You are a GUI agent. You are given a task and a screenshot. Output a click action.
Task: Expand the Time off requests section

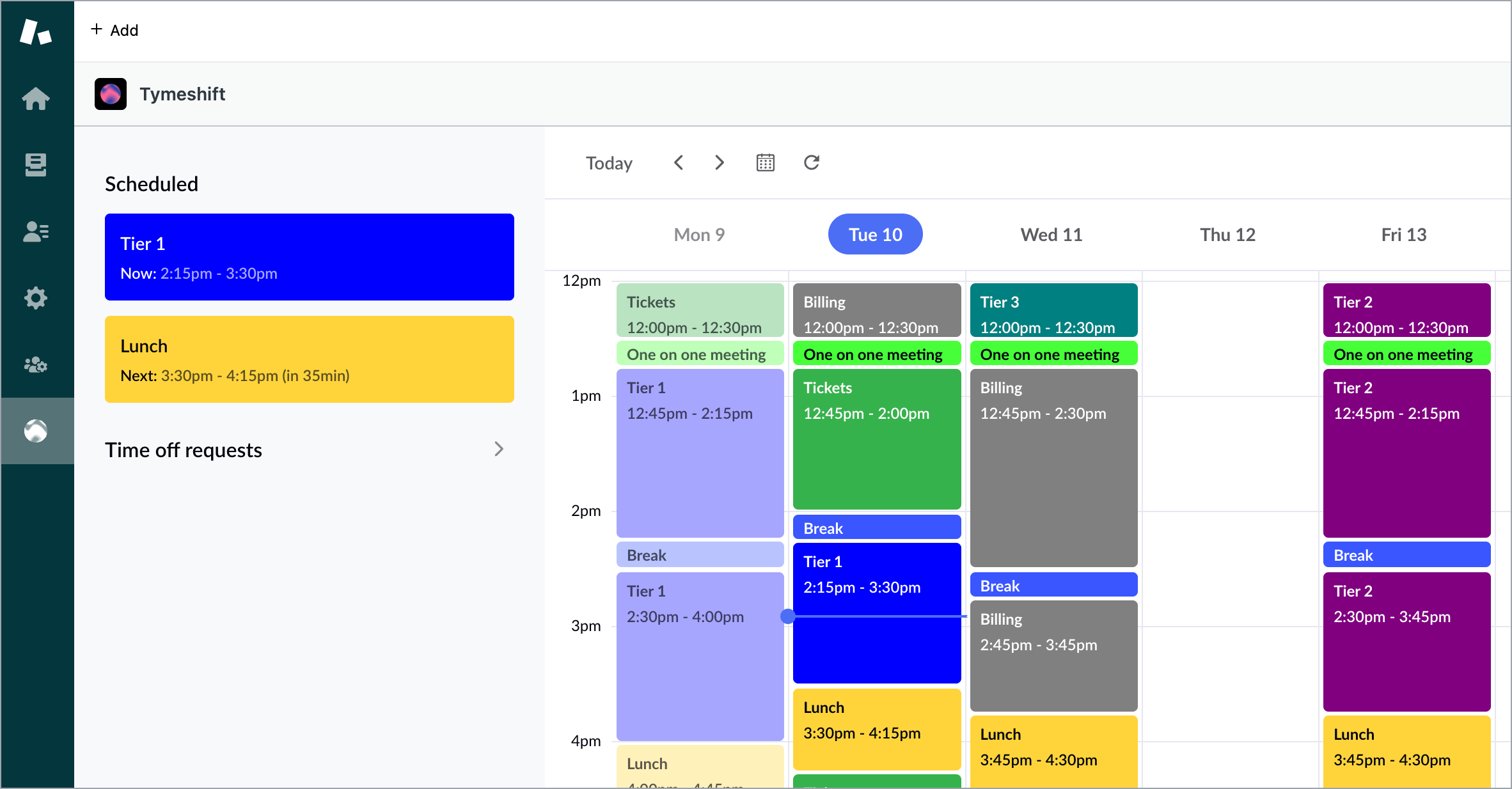[x=498, y=449]
